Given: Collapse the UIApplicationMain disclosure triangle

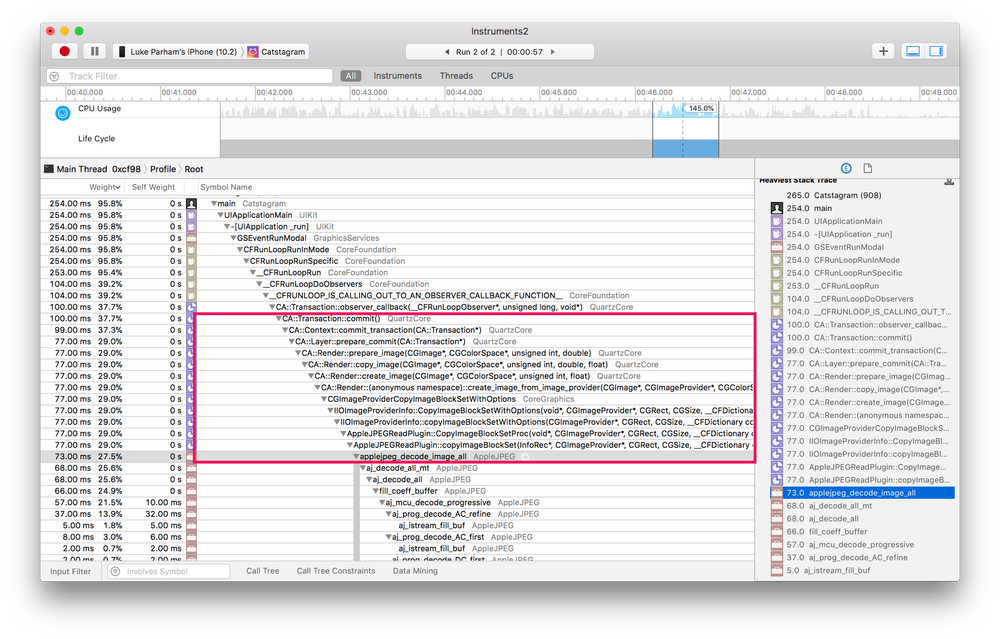Looking at the screenshot, I should (x=221, y=215).
